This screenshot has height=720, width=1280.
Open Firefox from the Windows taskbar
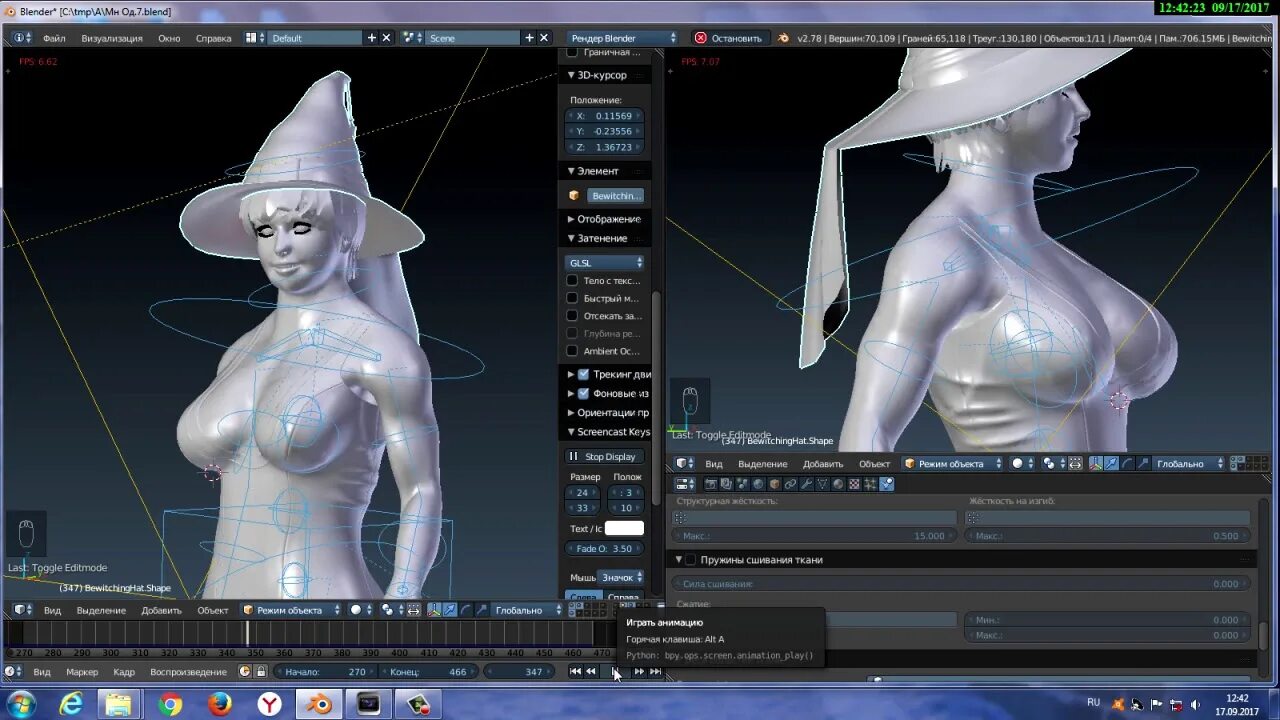[x=220, y=704]
